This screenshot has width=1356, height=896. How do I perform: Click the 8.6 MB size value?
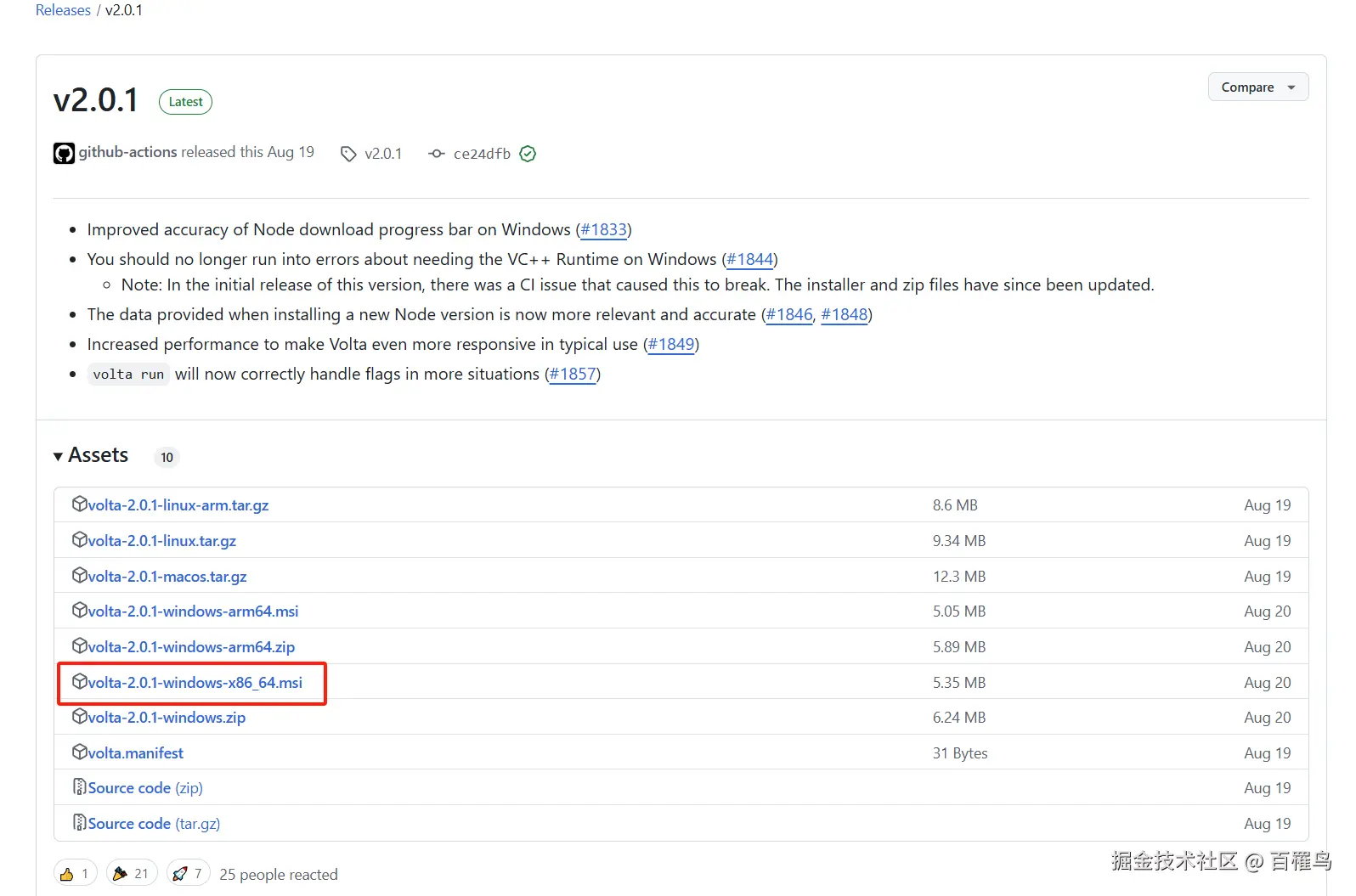(x=955, y=505)
